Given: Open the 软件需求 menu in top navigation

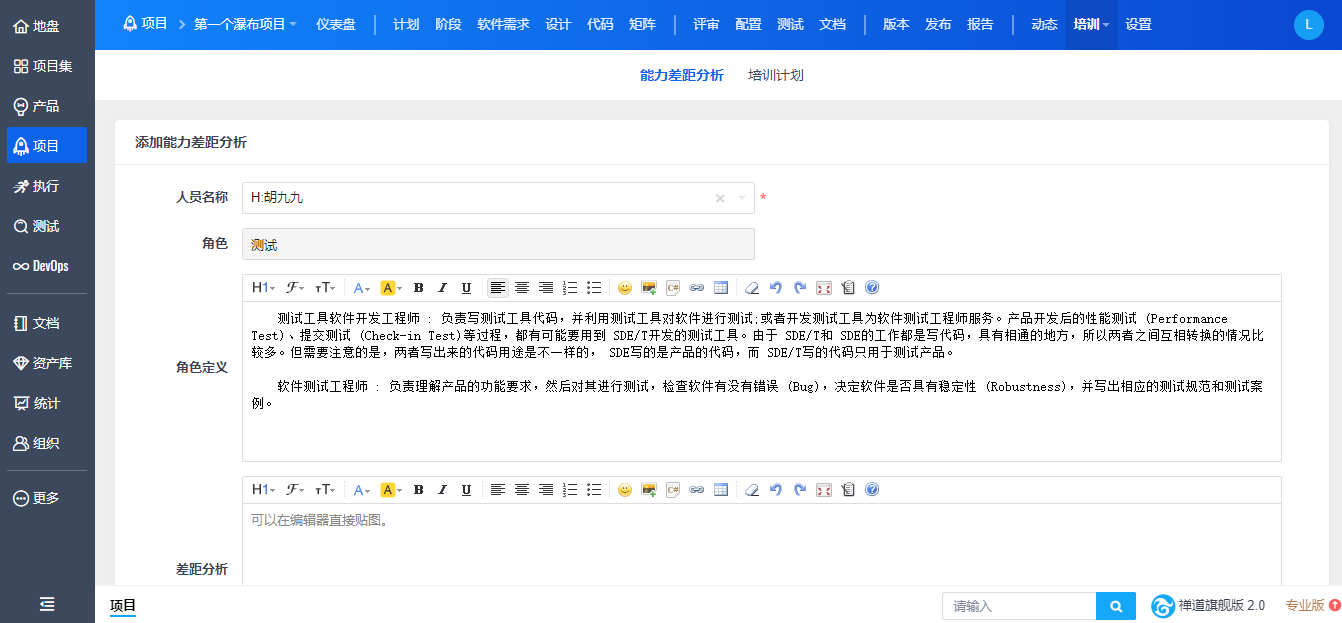Looking at the screenshot, I should click(x=503, y=24).
